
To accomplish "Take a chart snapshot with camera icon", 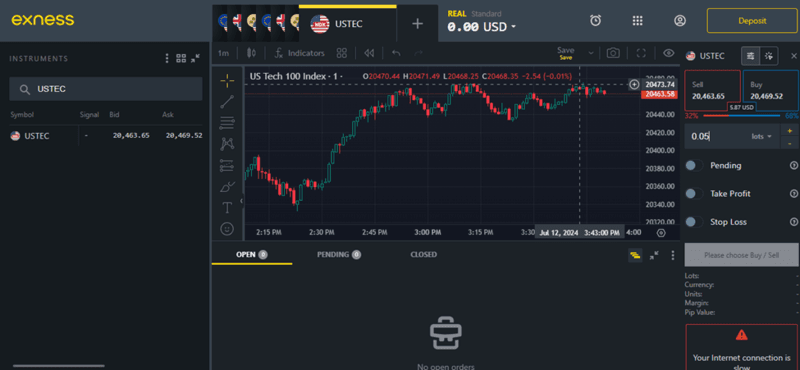I will click(613, 53).
